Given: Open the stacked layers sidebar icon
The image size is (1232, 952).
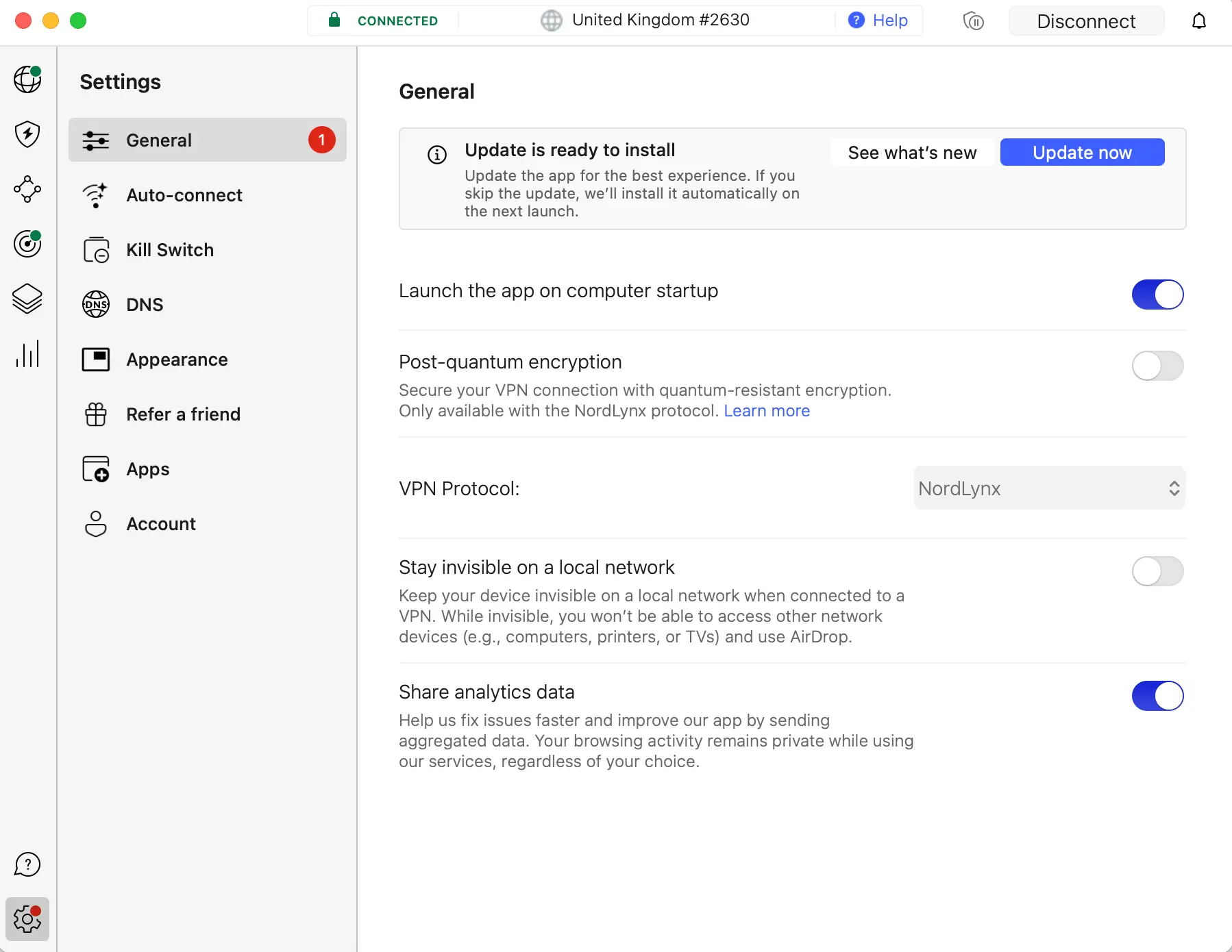Looking at the screenshot, I should 27,299.
